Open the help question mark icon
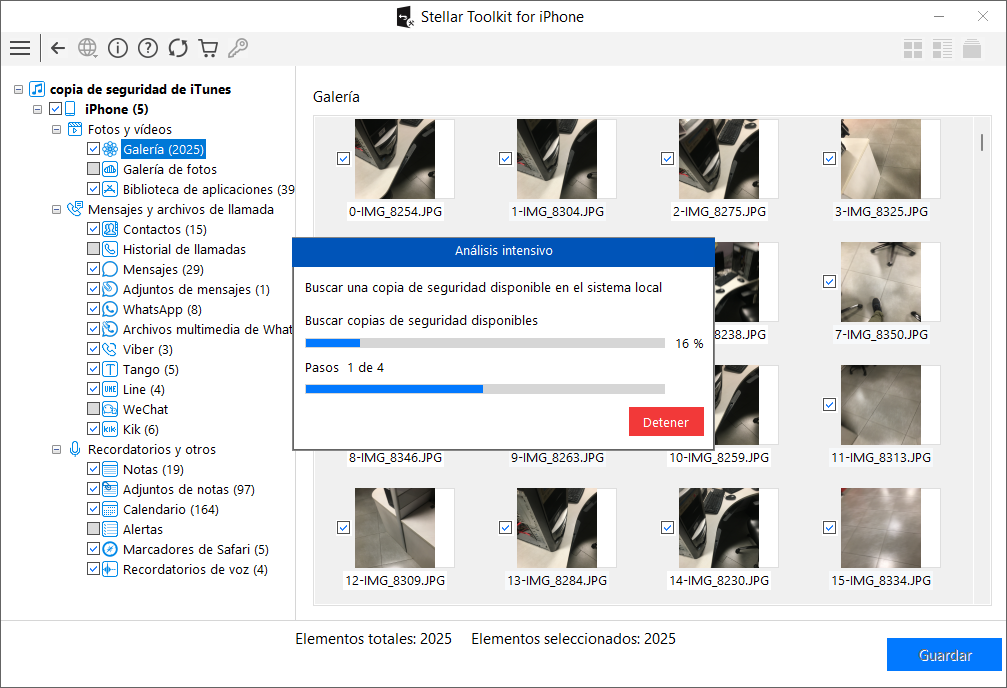Image resolution: width=1007 pixels, height=688 pixels. tap(148, 48)
